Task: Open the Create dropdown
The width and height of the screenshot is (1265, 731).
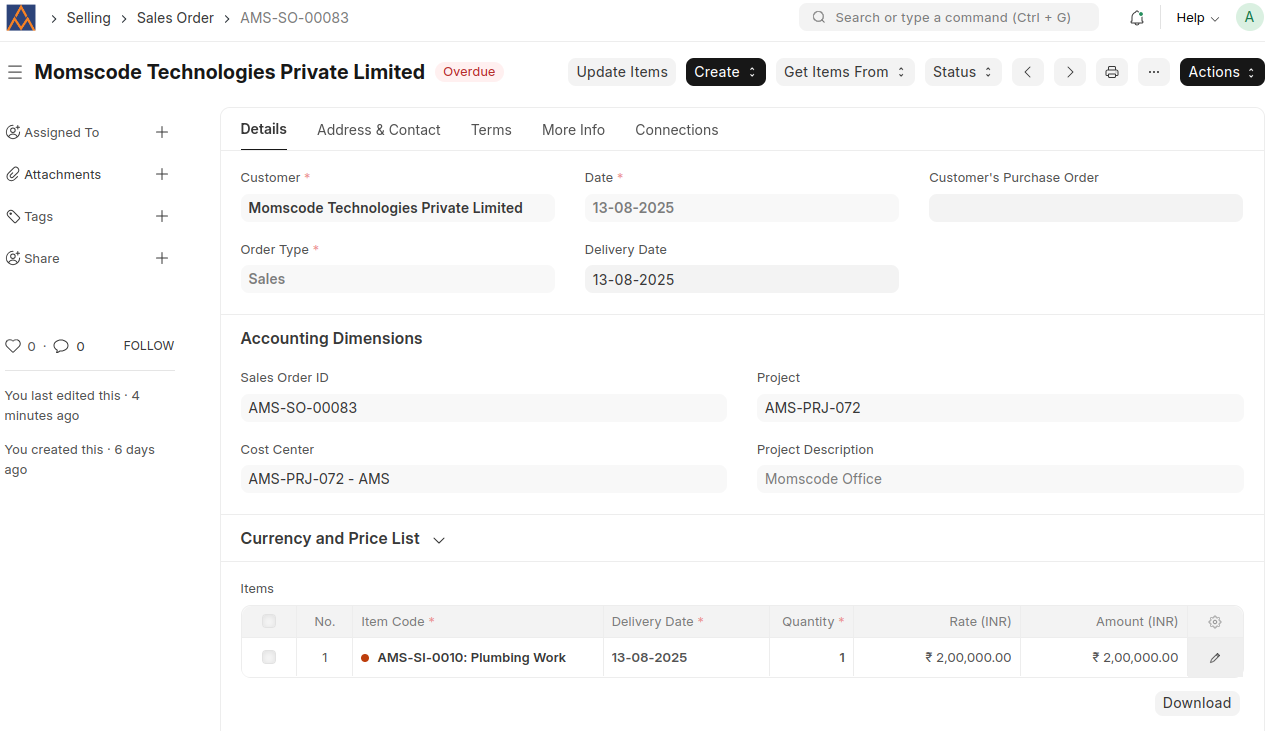Action: point(725,72)
